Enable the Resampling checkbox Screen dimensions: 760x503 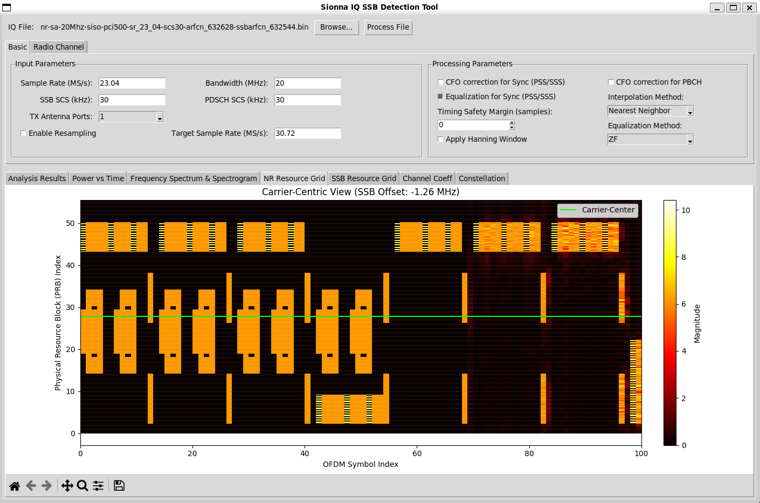(x=24, y=133)
